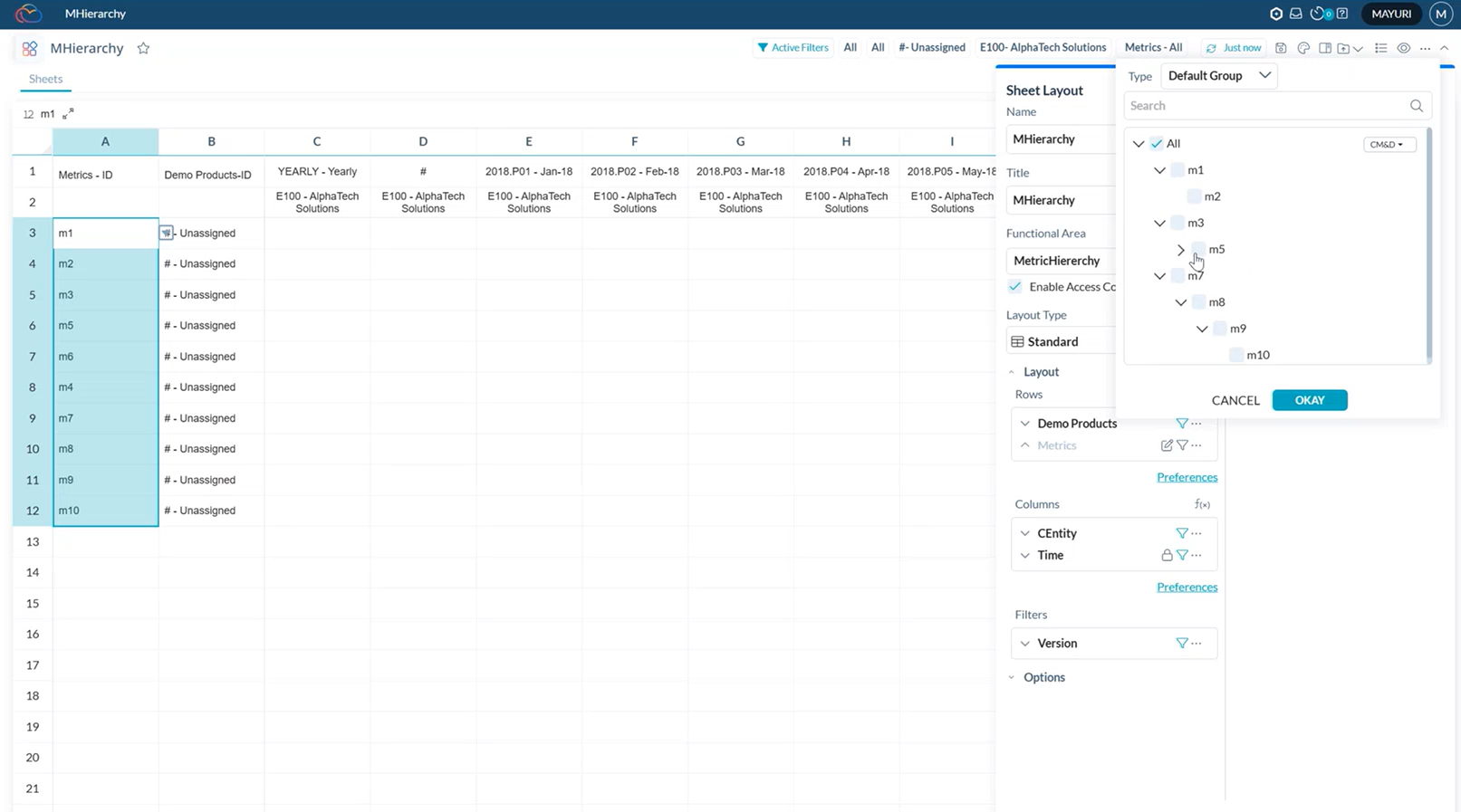Collapse the m8 tree node

tap(1181, 302)
